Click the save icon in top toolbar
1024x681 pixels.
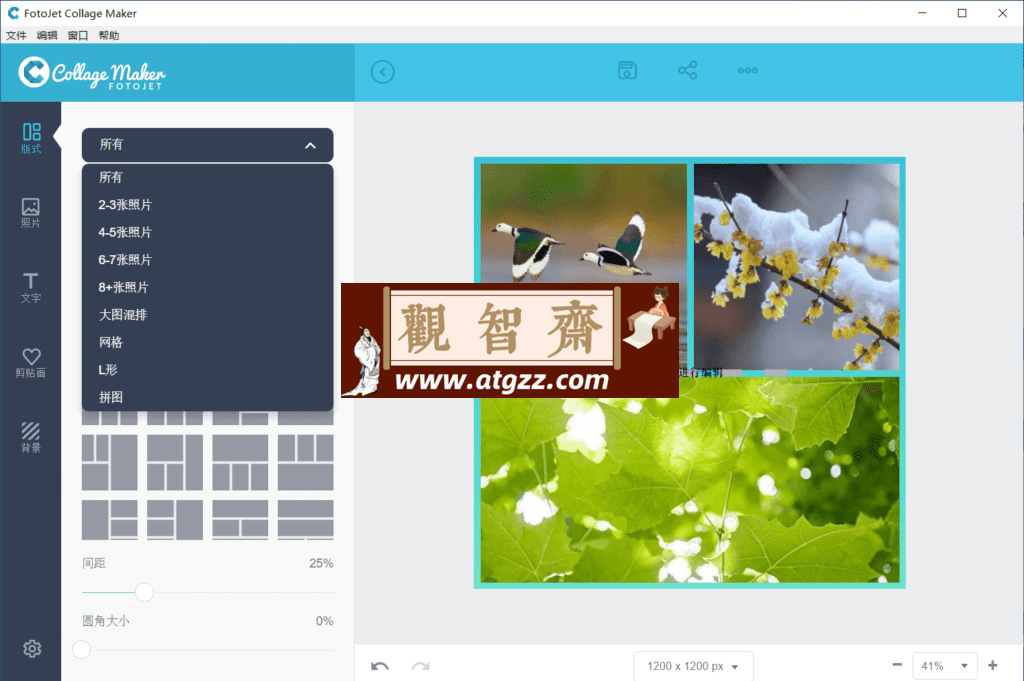(627, 71)
